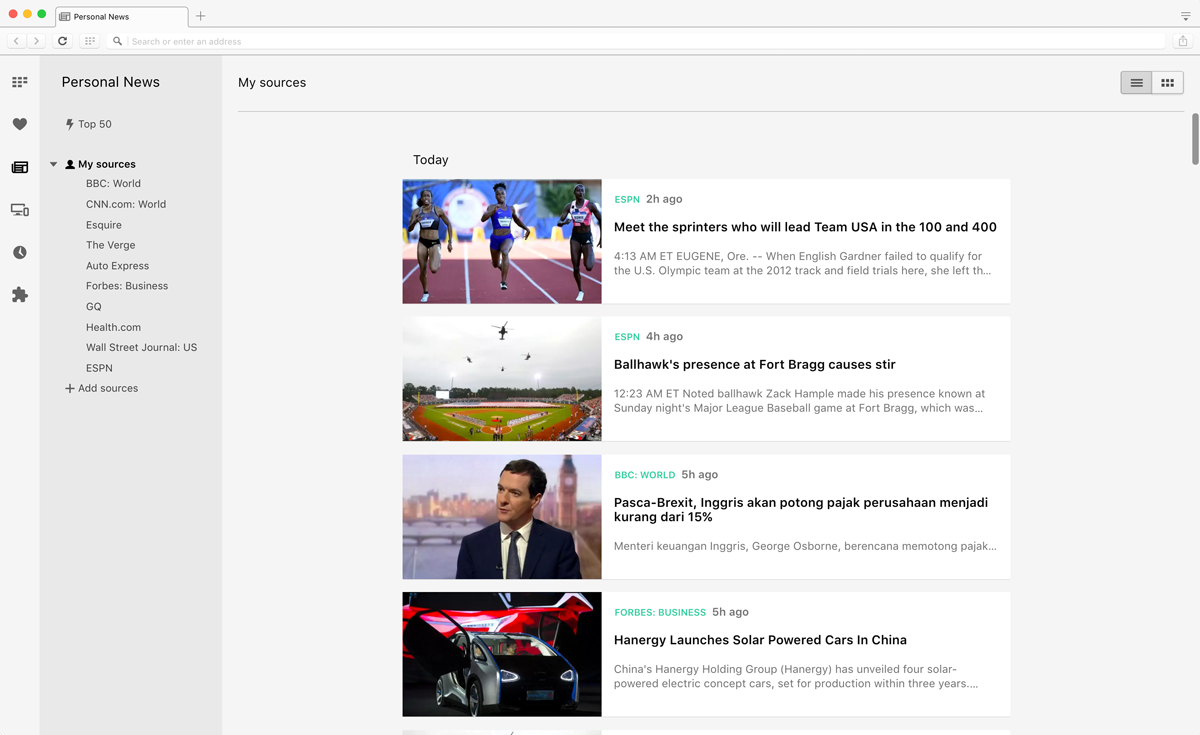Open a new tab with plus button

coord(200,16)
